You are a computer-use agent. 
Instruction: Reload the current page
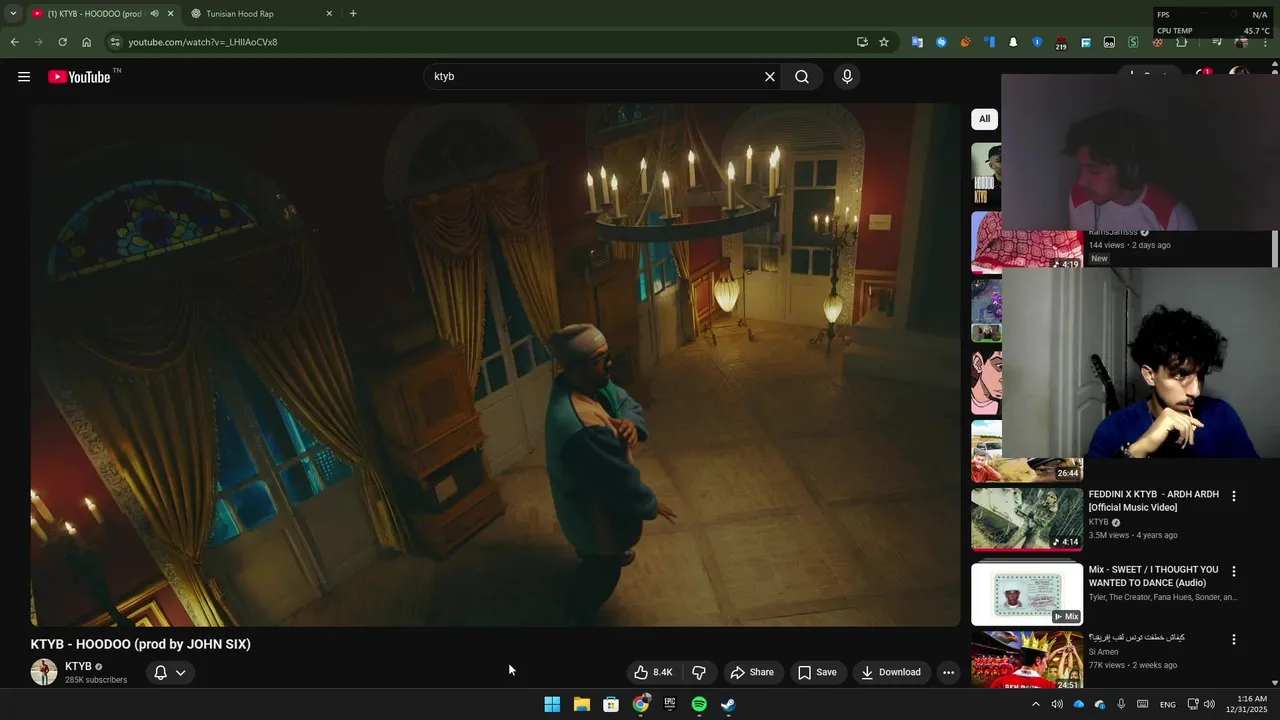(62, 42)
